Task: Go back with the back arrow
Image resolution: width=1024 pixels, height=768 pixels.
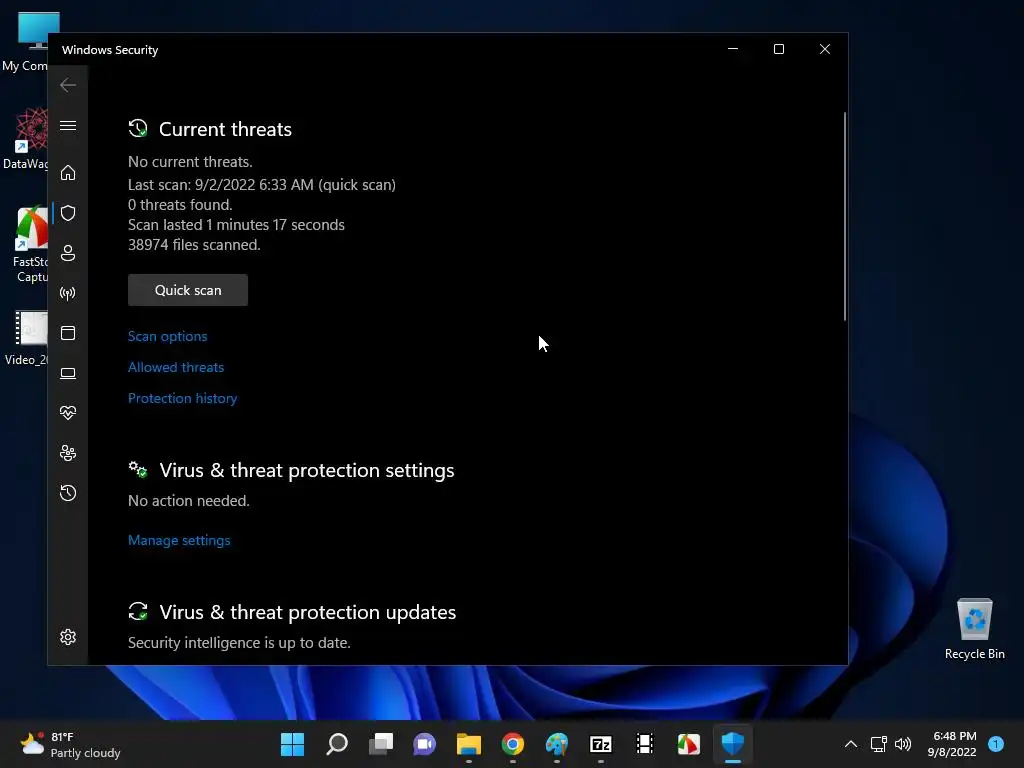Action: tap(68, 85)
